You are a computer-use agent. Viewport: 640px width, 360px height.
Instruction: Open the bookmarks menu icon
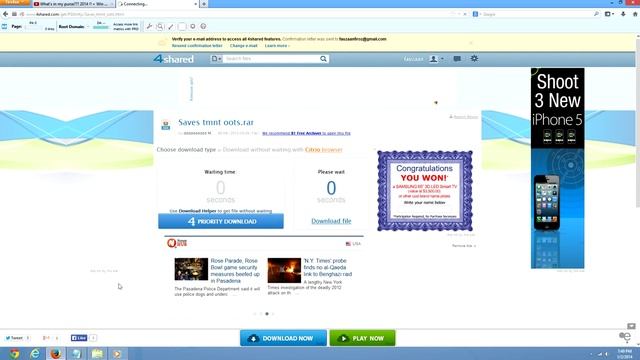609,14
